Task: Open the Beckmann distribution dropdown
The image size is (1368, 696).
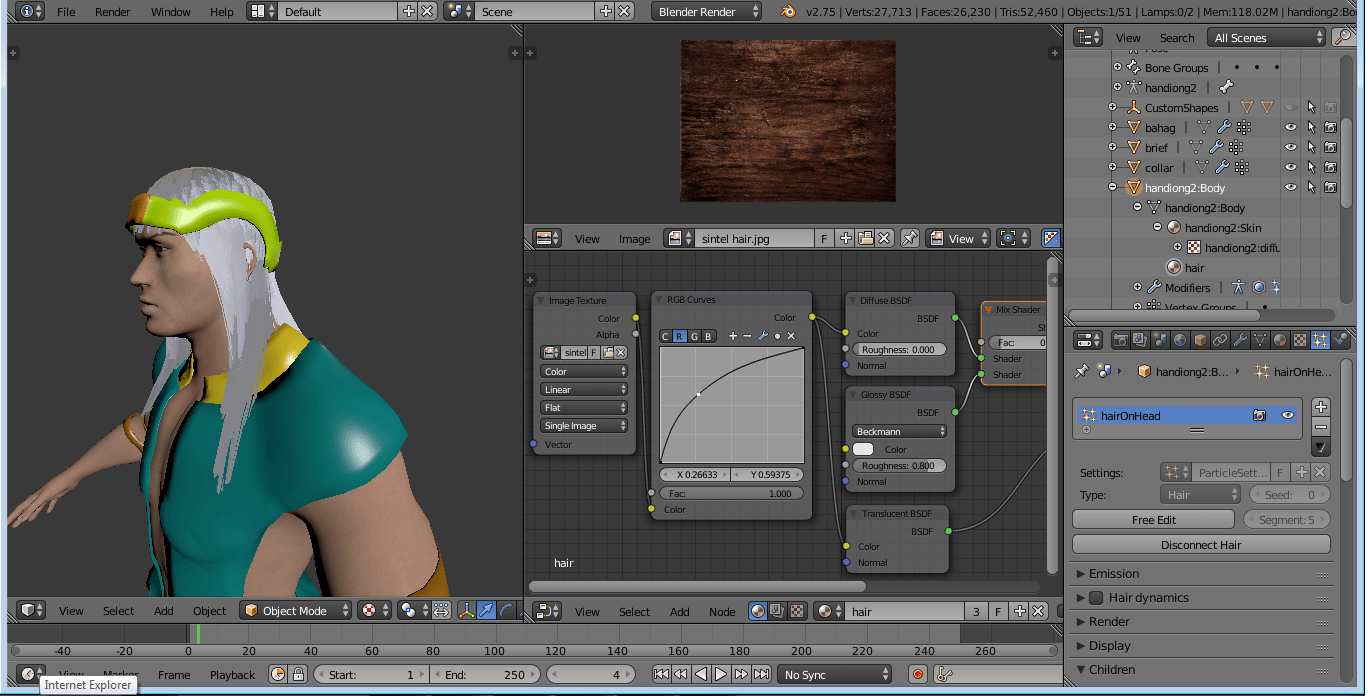Action: [900, 431]
